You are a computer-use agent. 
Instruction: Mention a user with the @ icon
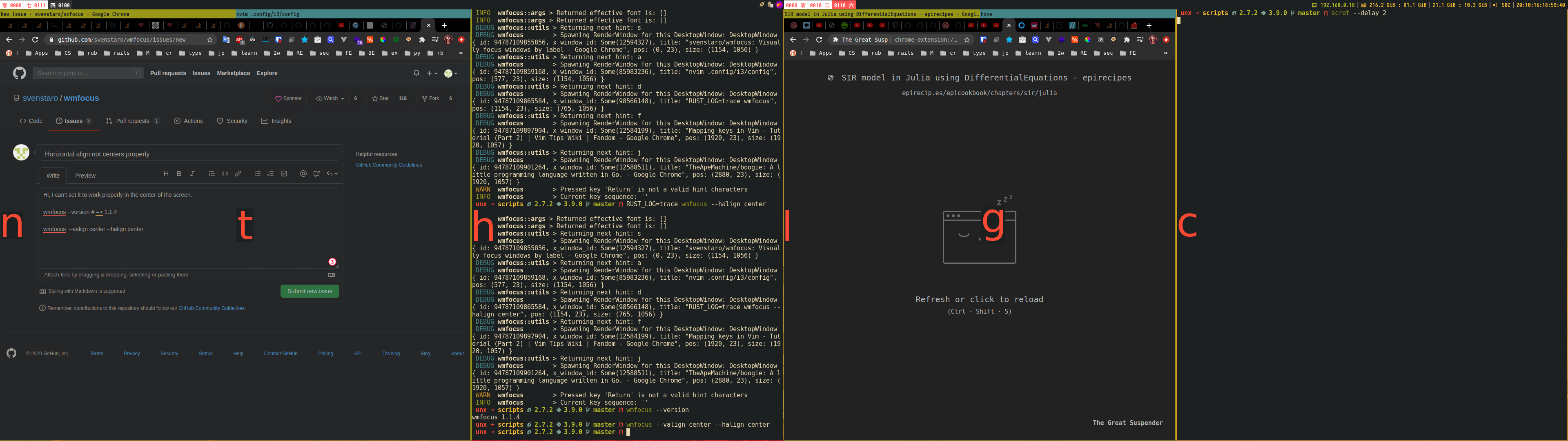tap(303, 174)
